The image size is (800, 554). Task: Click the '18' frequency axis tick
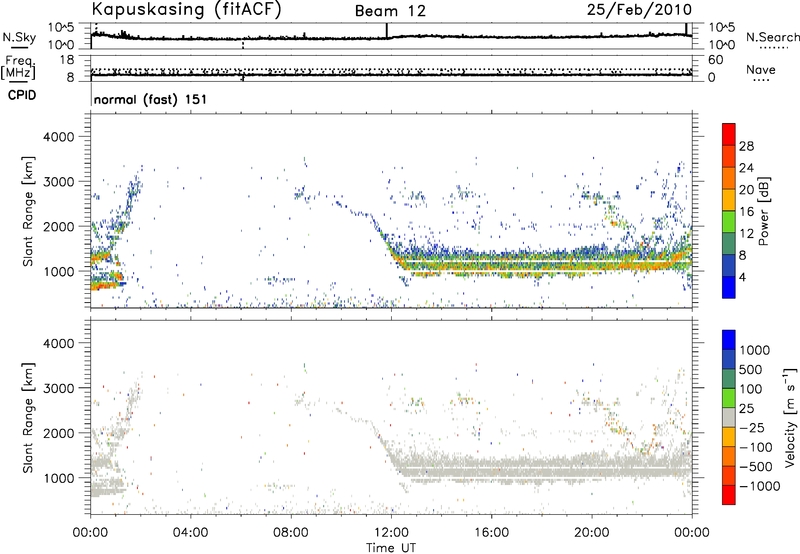66,60
